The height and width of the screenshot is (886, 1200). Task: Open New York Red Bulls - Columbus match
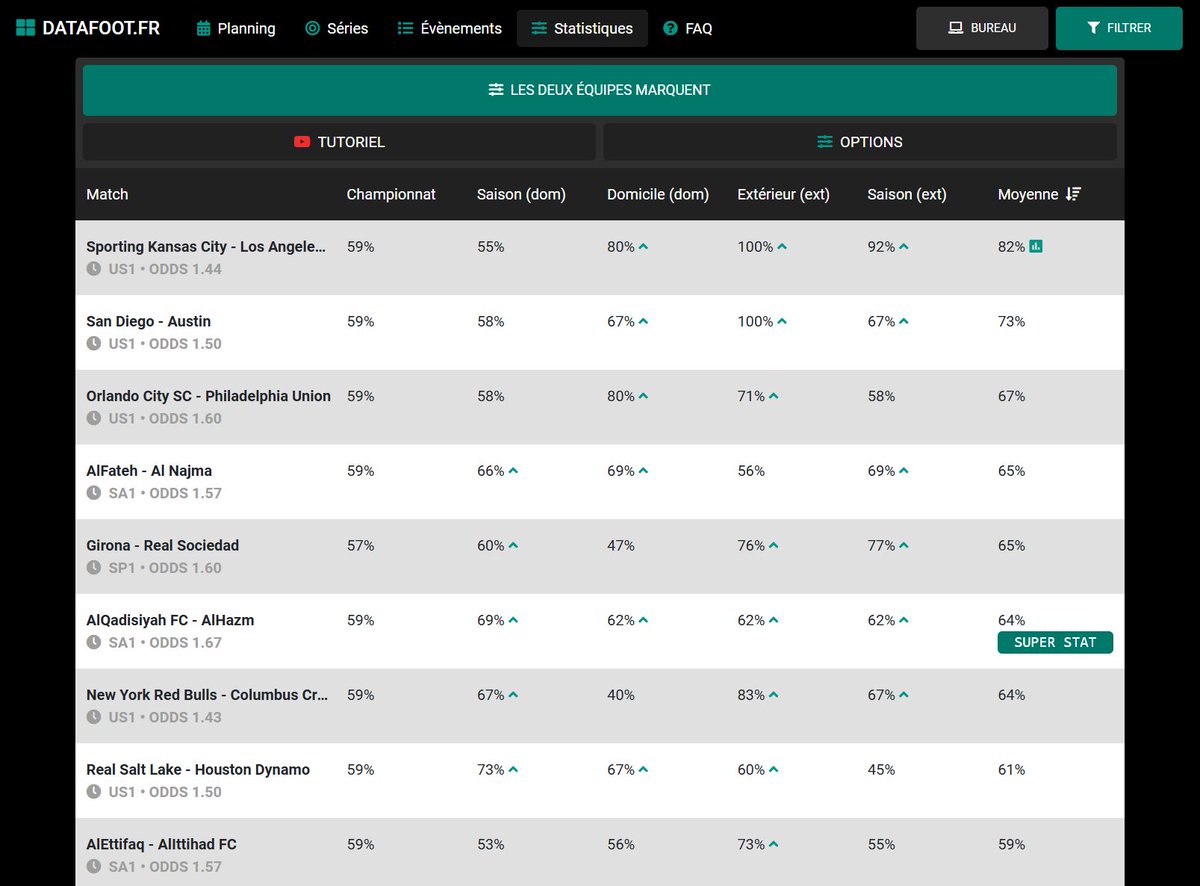[x=207, y=695]
